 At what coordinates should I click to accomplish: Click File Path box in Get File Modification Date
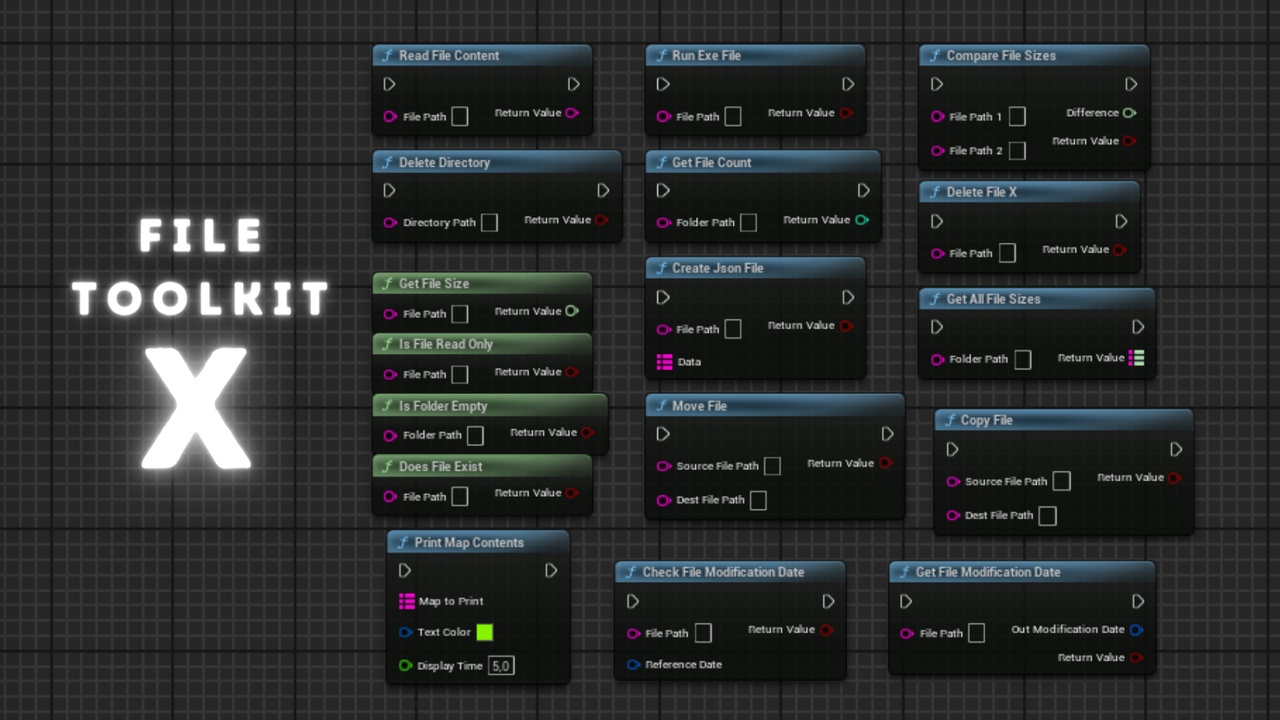[x=977, y=634]
